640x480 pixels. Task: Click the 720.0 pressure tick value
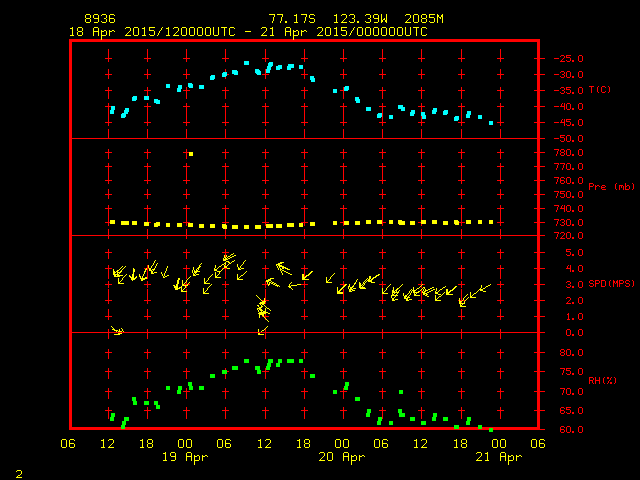coord(569,236)
